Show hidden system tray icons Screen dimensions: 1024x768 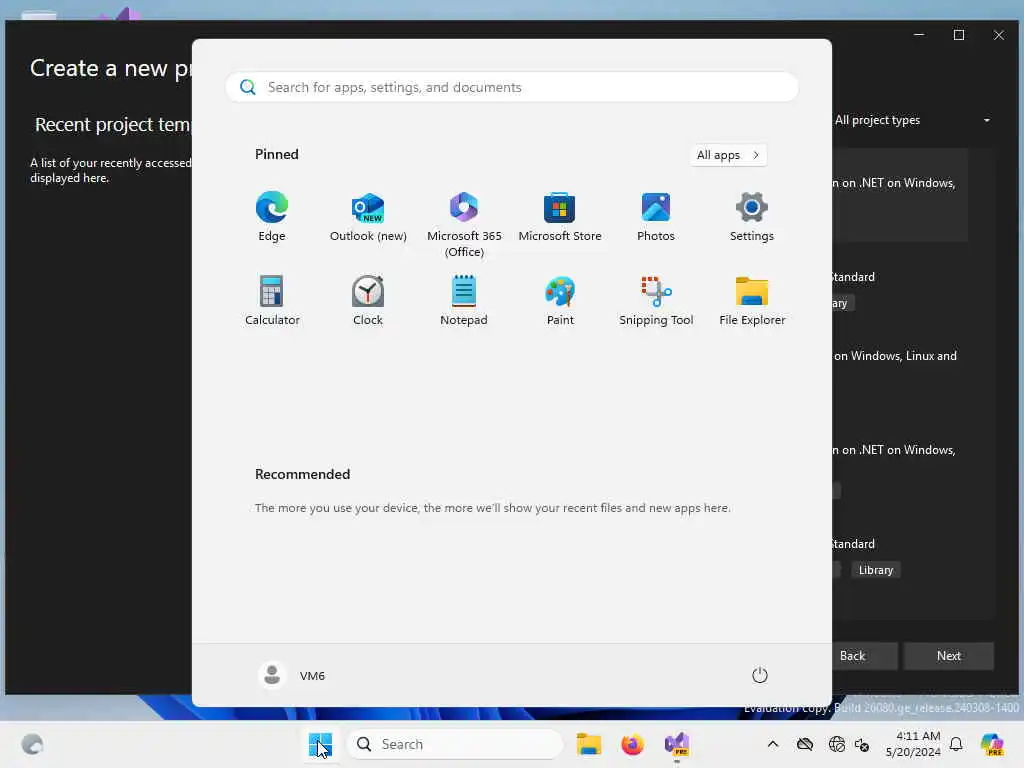pyautogui.click(x=773, y=744)
